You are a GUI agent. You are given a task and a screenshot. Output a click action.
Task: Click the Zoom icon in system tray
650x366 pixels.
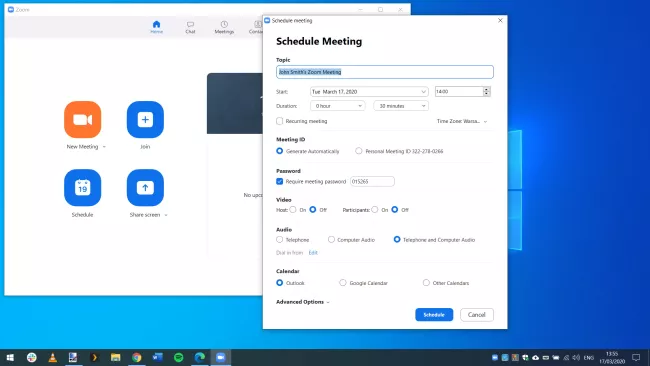click(x=495, y=357)
